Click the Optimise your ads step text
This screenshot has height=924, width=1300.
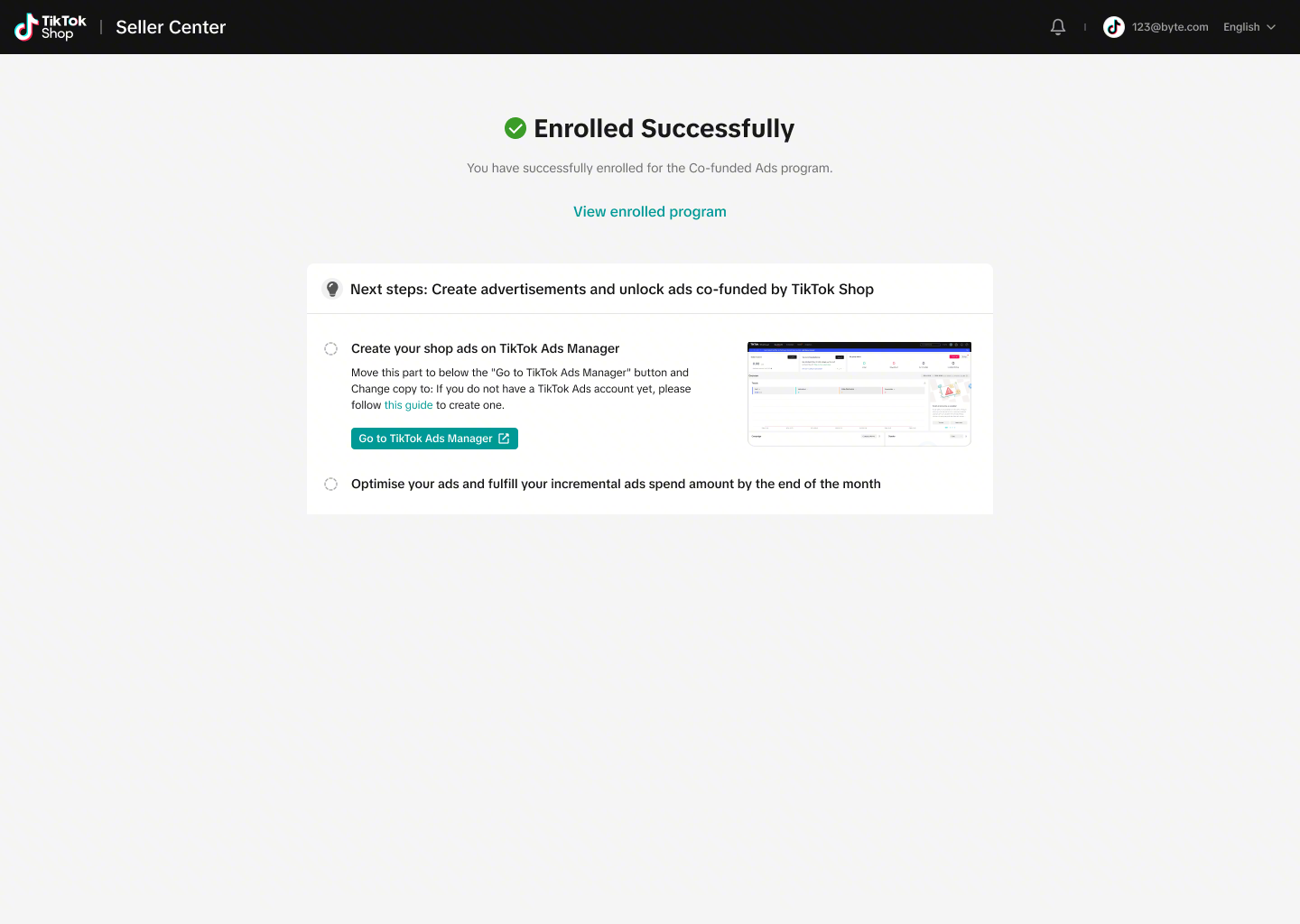[616, 484]
